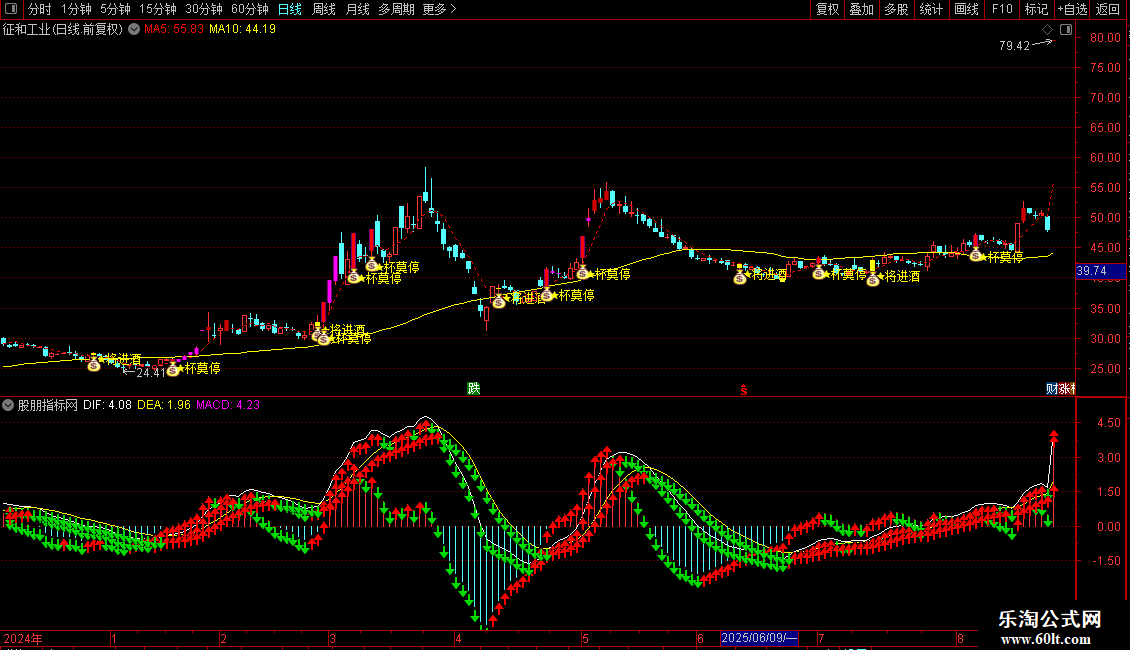Click month 8 marker on time axis

961,638
